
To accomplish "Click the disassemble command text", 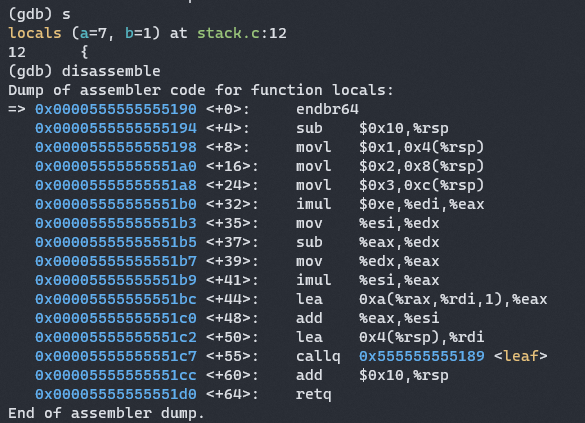I will click(111, 71).
